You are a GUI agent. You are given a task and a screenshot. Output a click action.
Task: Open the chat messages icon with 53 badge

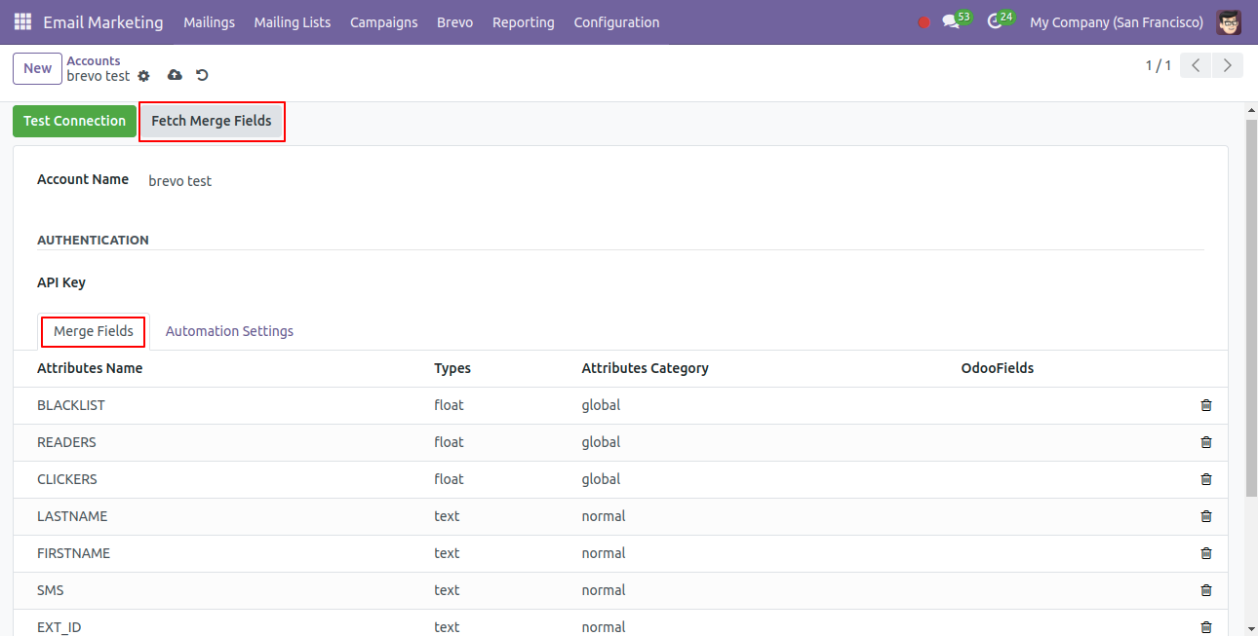pyautogui.click(x=951, y=22)
